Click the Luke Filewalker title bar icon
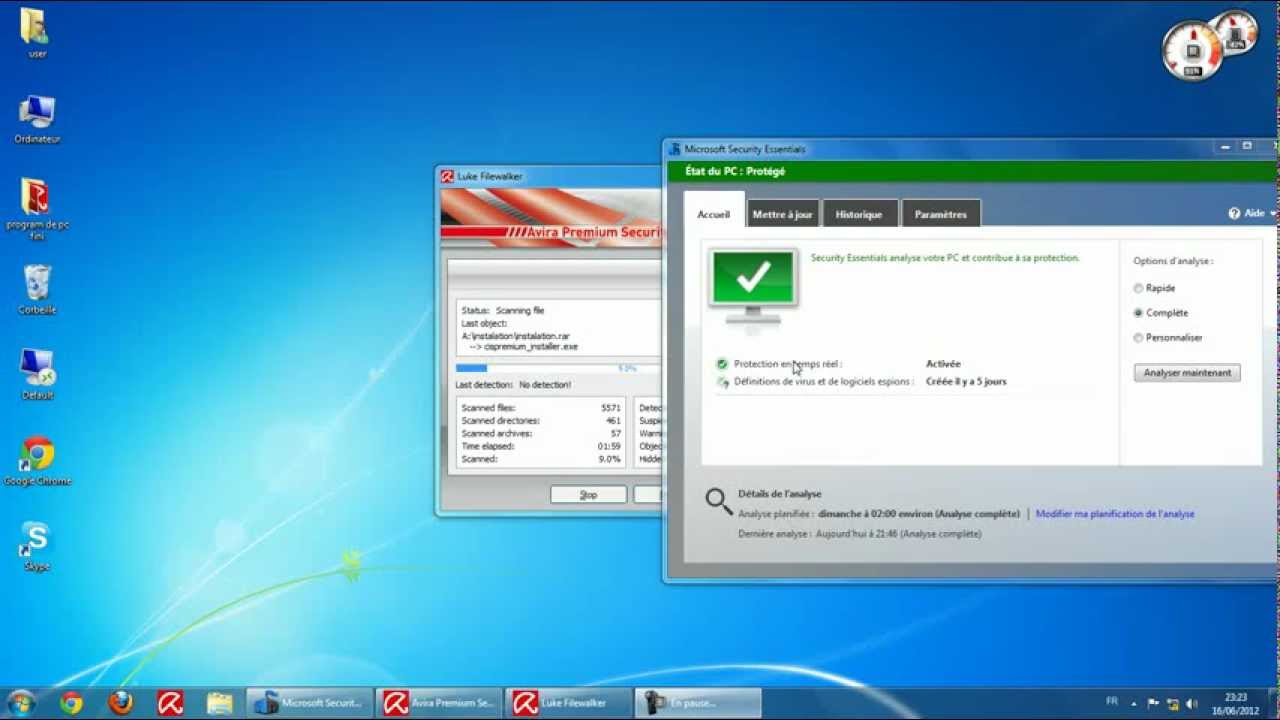This screenshot has width=1280, height=720. click(448, 176)
